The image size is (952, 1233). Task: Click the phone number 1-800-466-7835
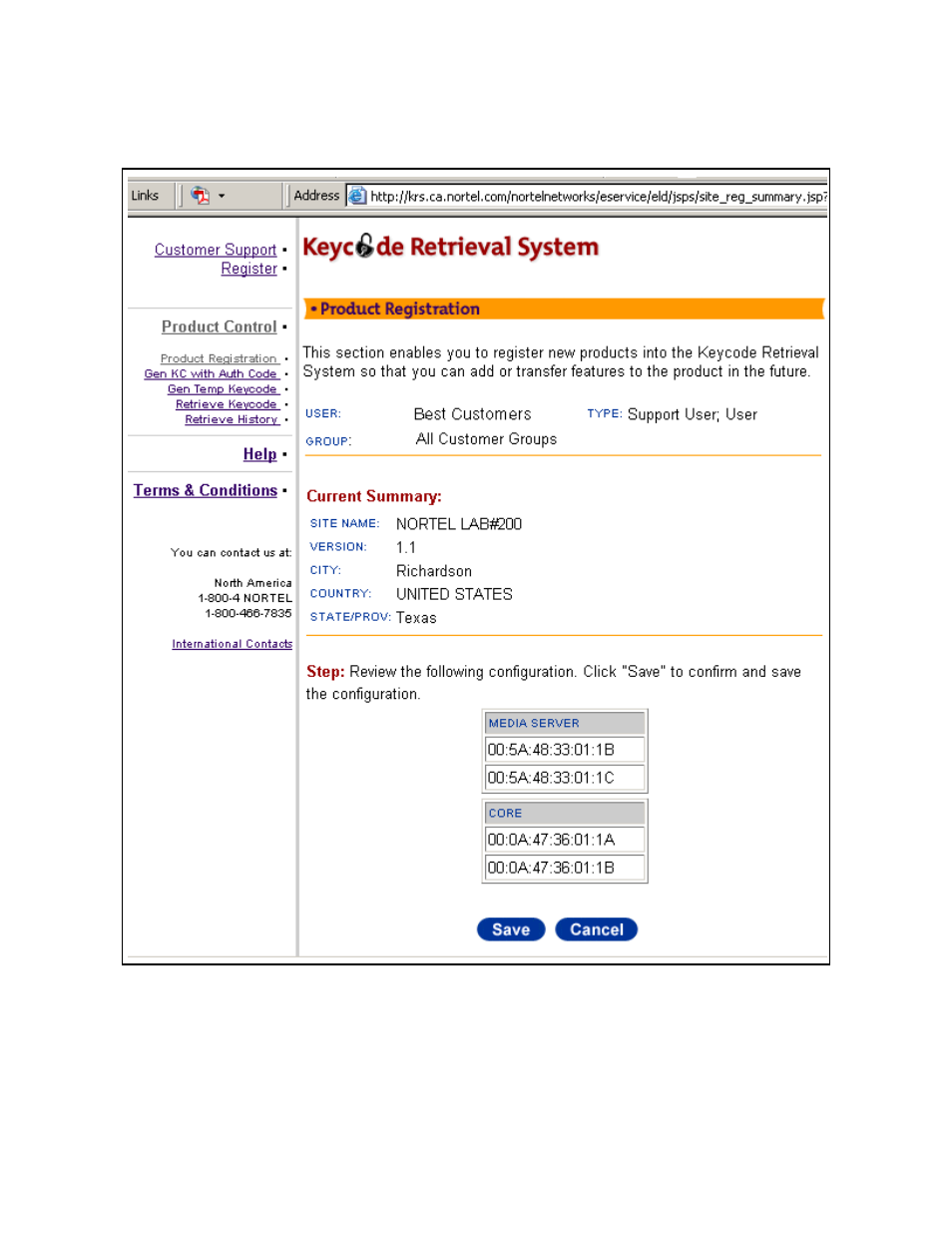[x=248, y=613]
